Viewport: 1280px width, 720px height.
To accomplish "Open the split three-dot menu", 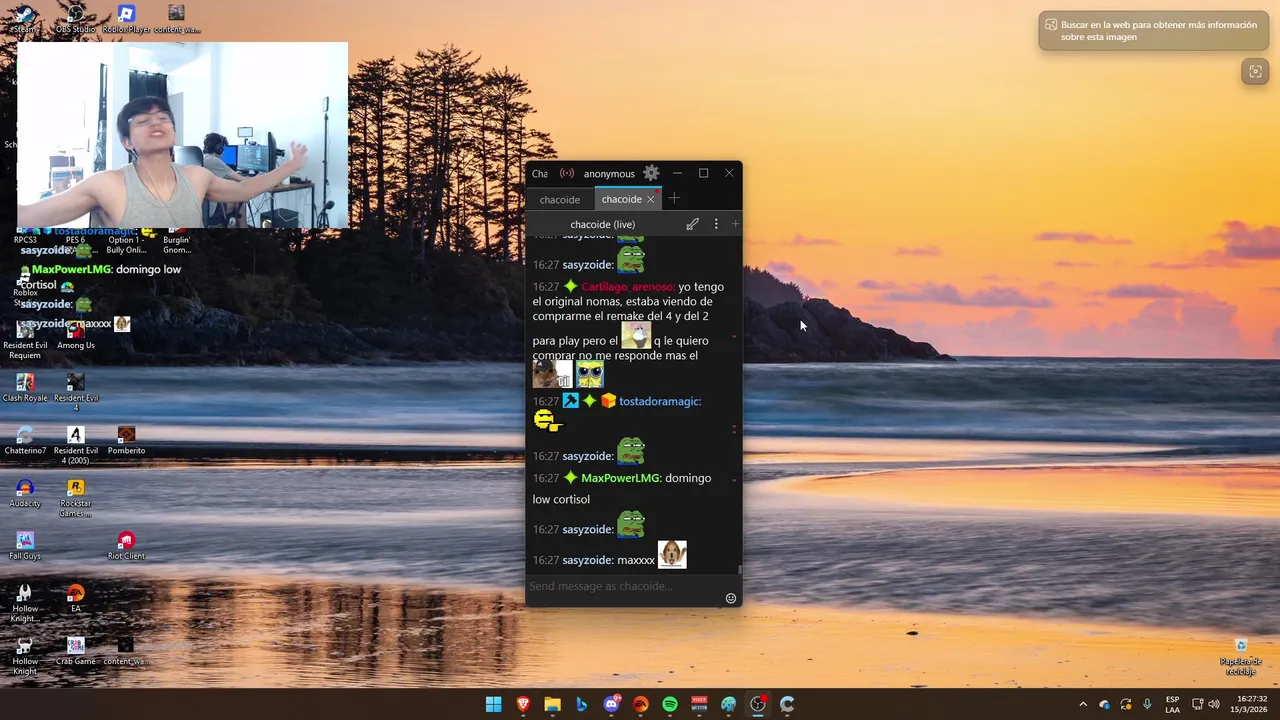I will 716,224.
